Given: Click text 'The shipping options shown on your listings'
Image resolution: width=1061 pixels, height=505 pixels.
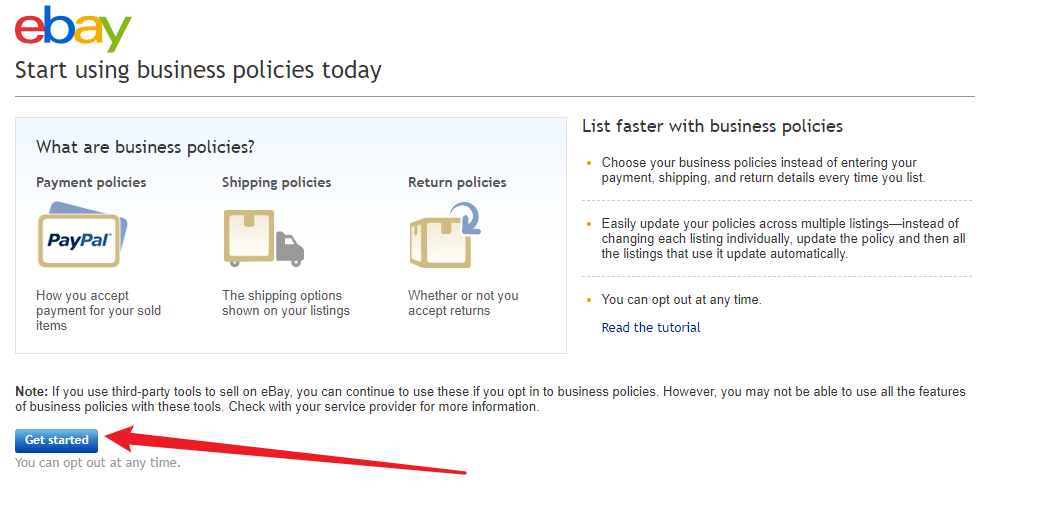Looking at the screenshot, I should coord(286,303).
